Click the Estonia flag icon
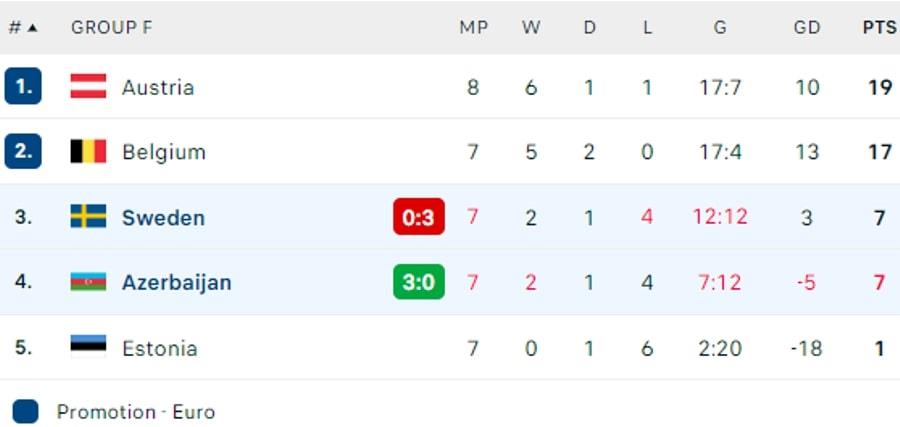The image size is (900, 427). [88, 348]
